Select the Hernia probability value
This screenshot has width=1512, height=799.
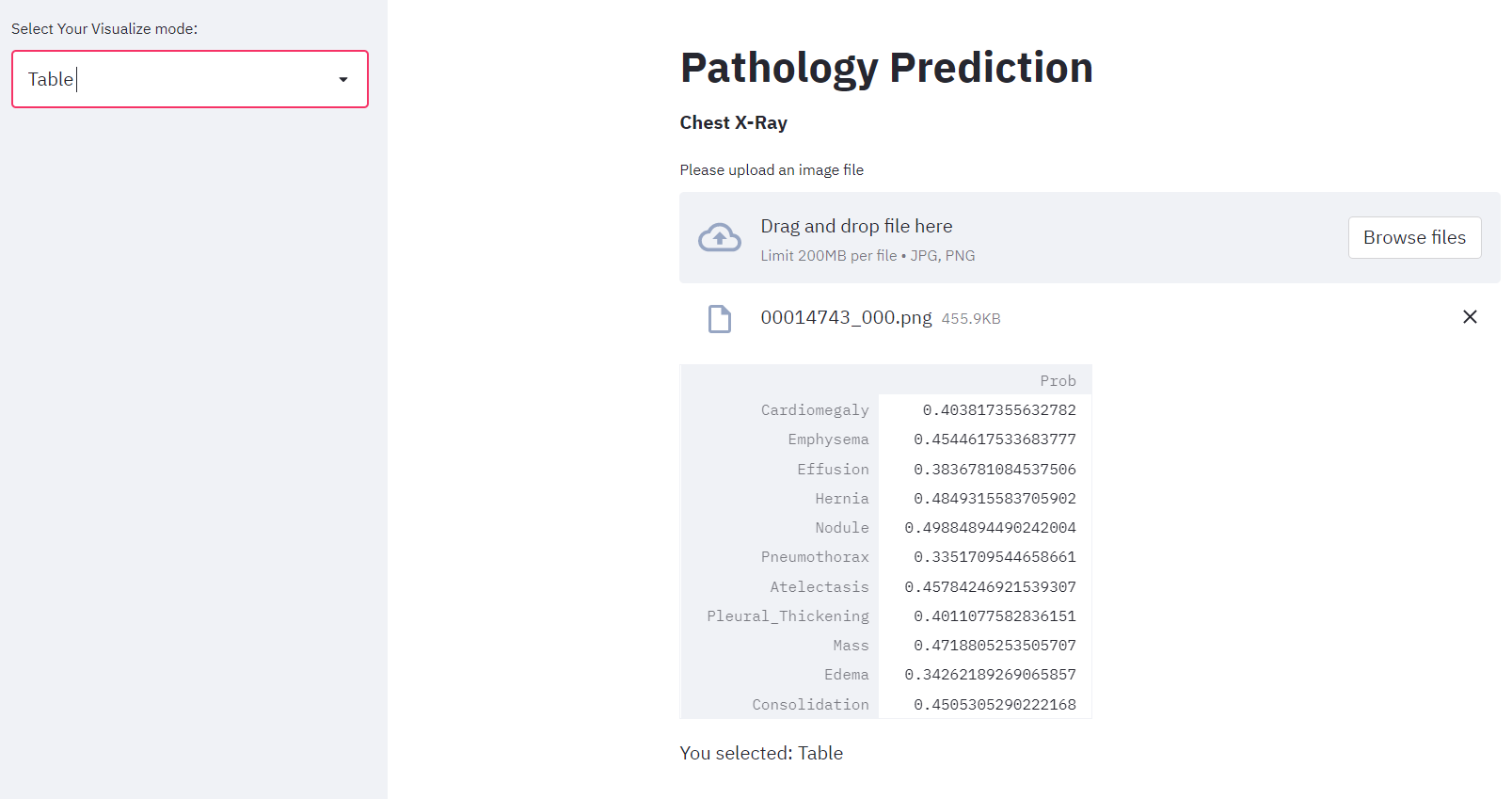point(995,498)
